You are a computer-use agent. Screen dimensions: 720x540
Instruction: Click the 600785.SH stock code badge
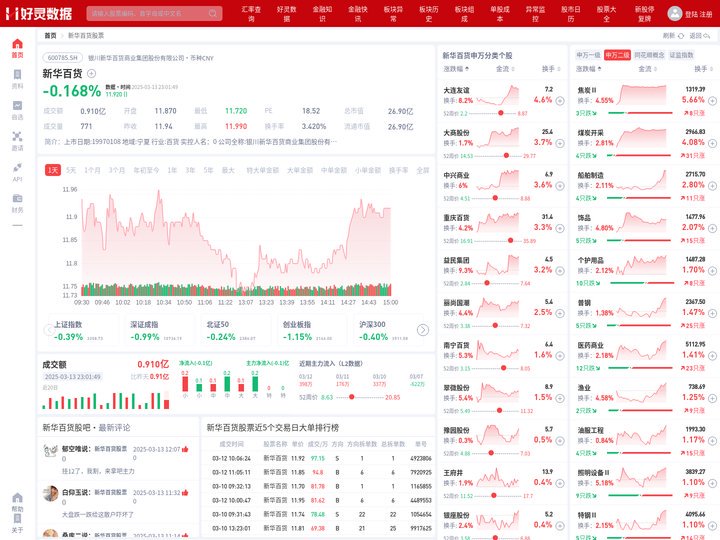tap(63, 58)
